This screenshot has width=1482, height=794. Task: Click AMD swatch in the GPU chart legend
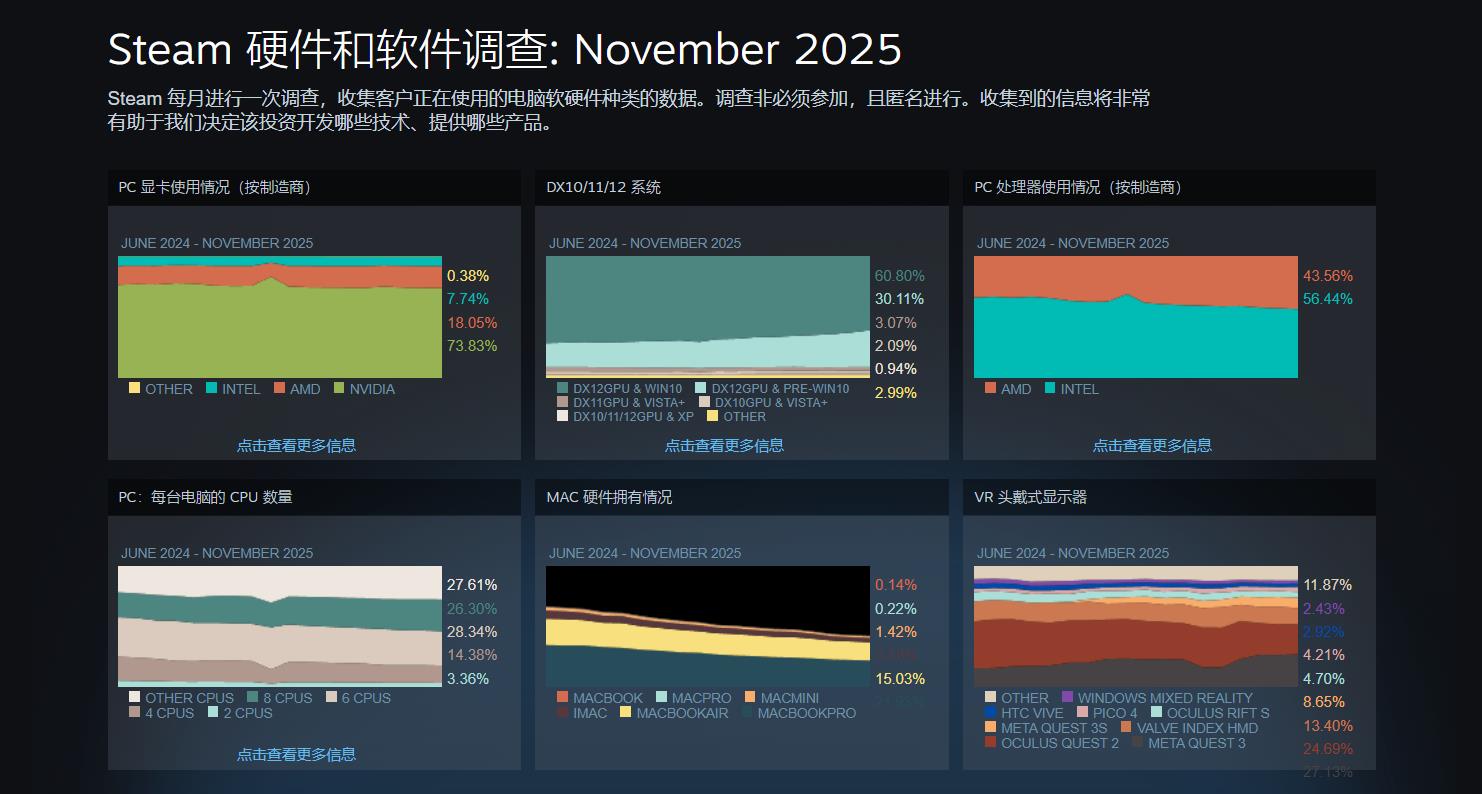click(280, 388)
